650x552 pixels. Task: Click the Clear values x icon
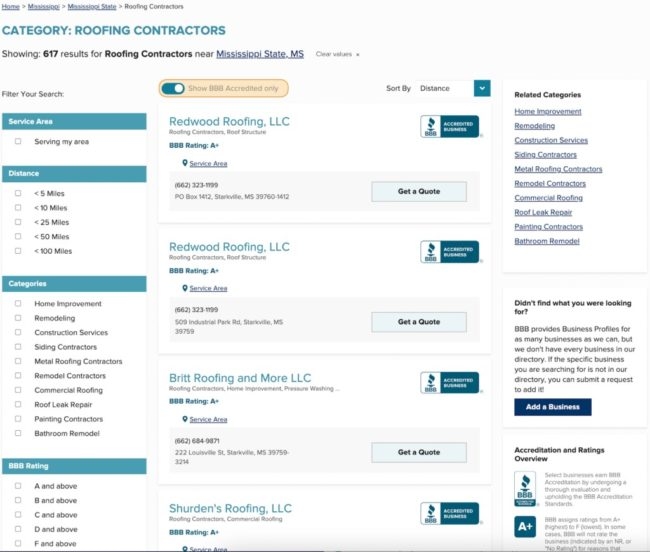[358, 54]
